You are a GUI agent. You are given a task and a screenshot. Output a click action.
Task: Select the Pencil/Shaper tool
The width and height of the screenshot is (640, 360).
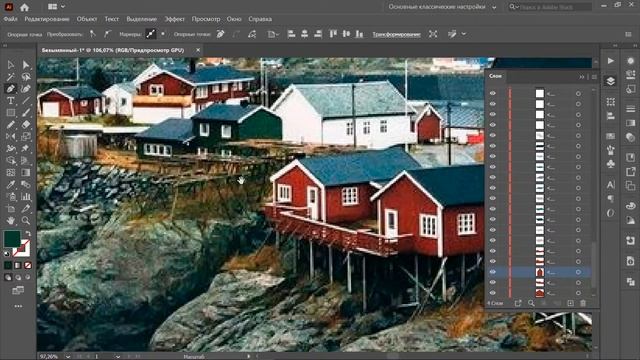point(11,124)
